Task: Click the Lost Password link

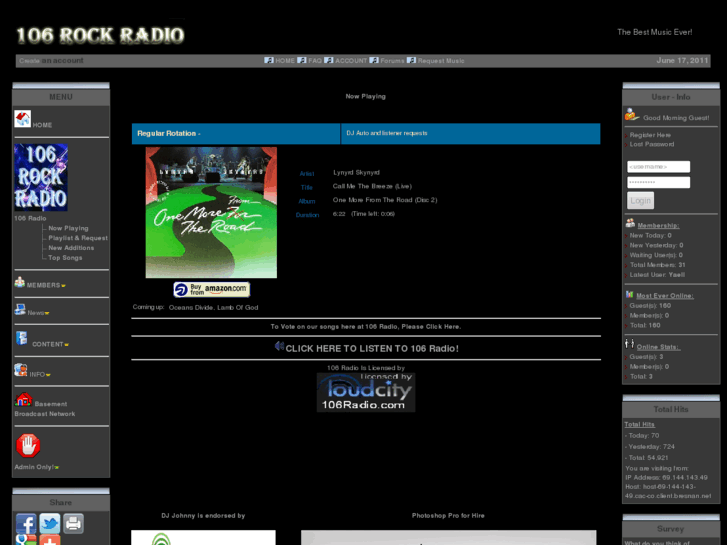Action: (652, 144)
